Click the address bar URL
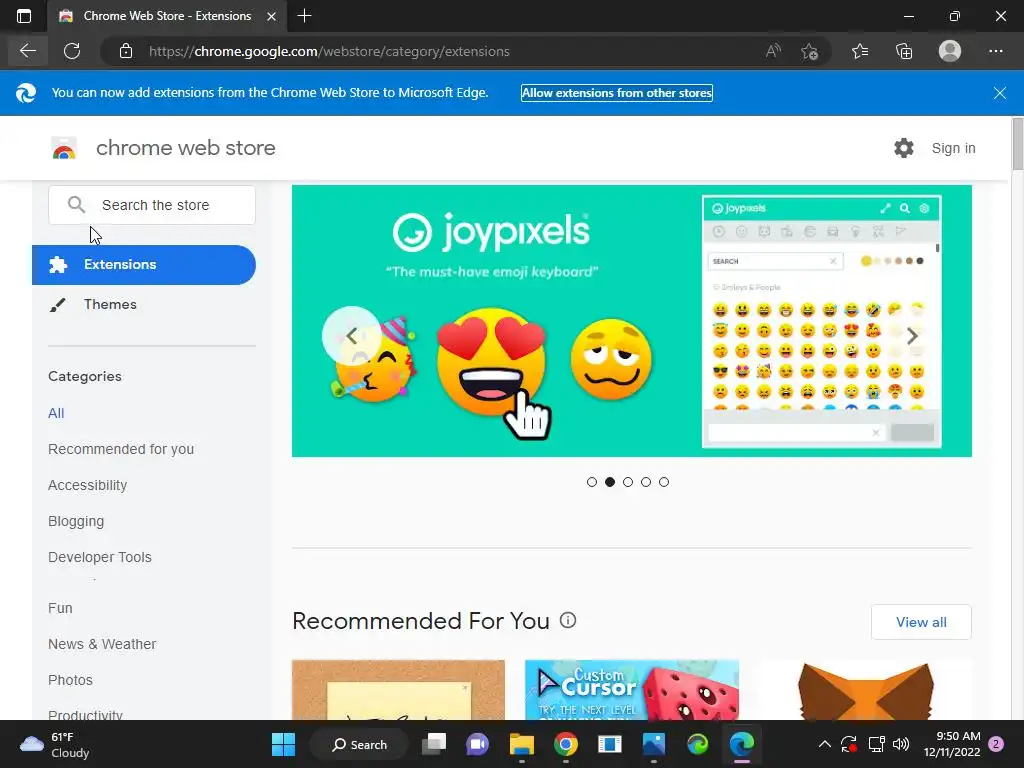This screenshot has height=768, width=1024. 329,51
